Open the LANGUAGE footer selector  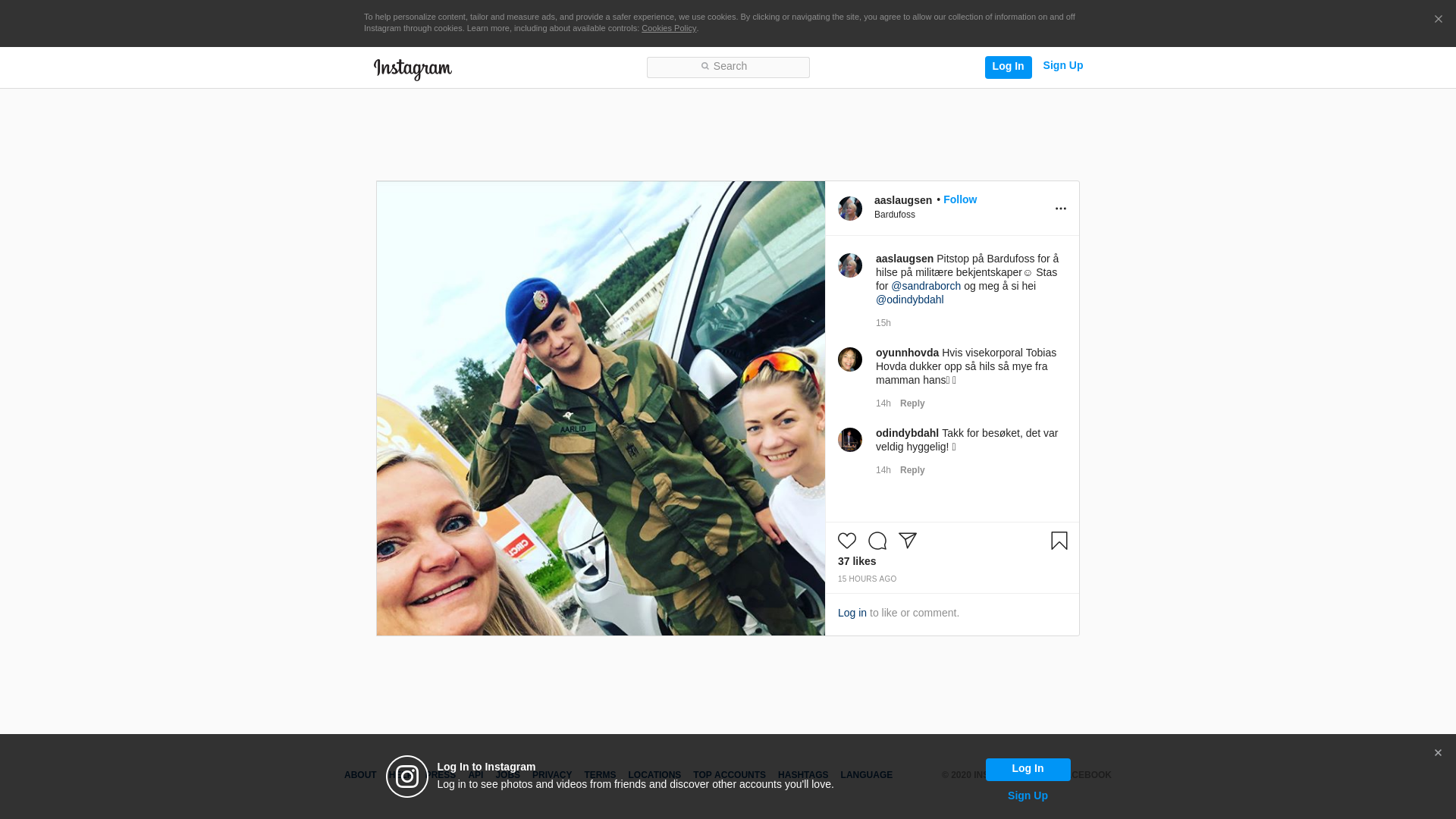tap(866, 775)
